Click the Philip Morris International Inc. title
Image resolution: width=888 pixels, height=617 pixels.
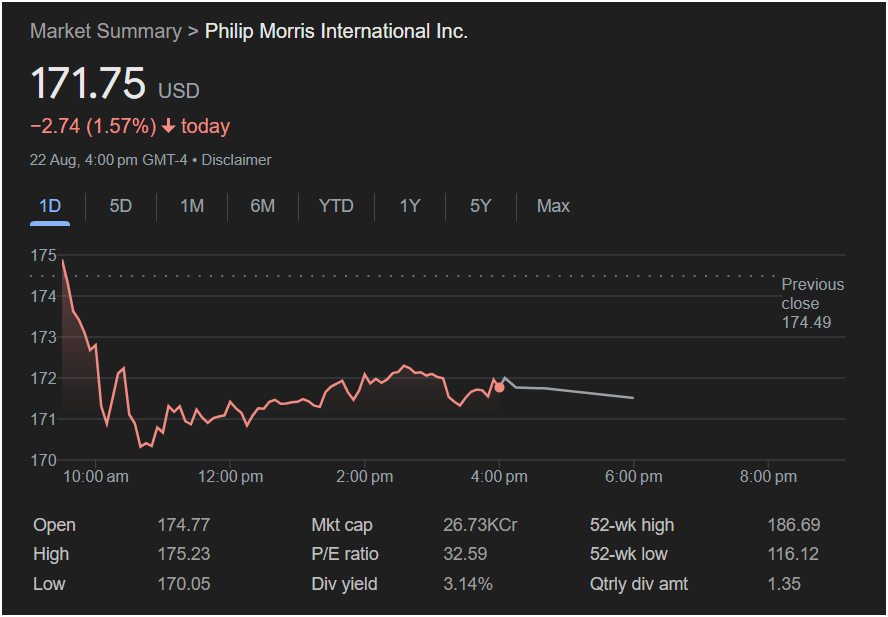click(336, 31)
